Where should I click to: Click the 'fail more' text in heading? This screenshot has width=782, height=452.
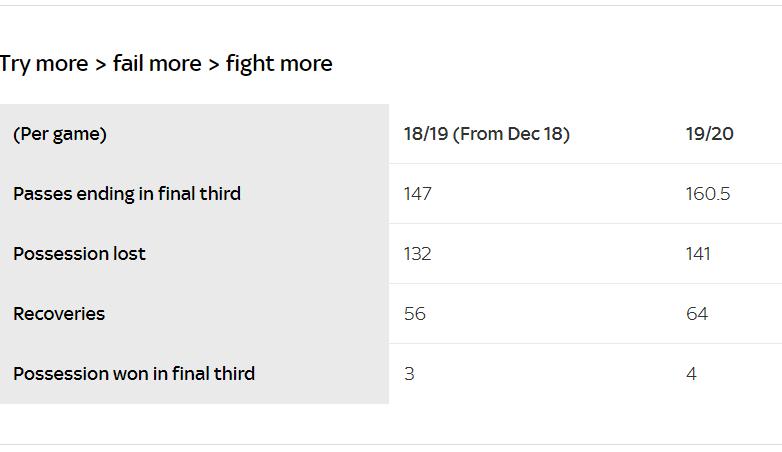(x=157, y=64)
